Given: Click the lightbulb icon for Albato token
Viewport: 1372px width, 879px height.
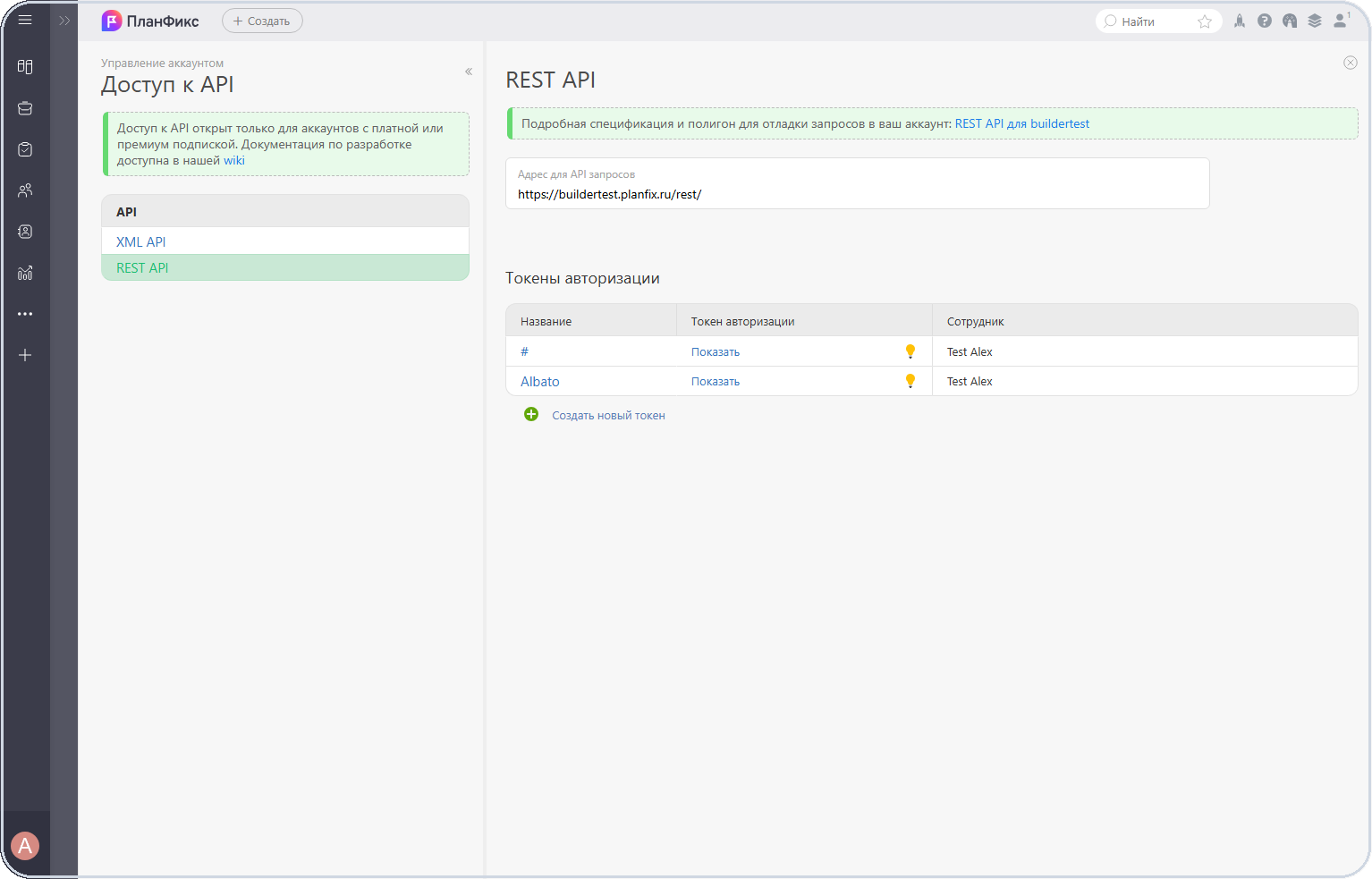Looking at the screenshot, I should pyautogui.click(x=910, y=381).
